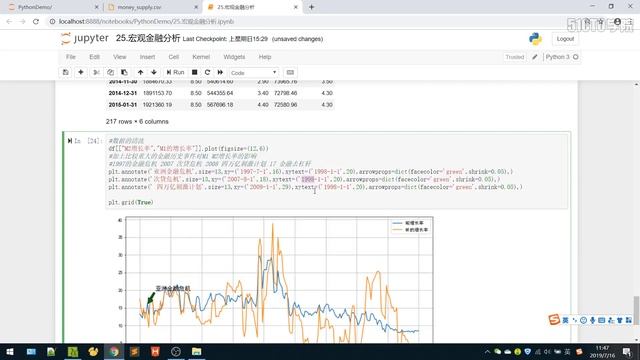This screenshot has height=360, width=640.
Task: Switch to the PythonDemo/ browser tab
Action: (x=52, y=7)
